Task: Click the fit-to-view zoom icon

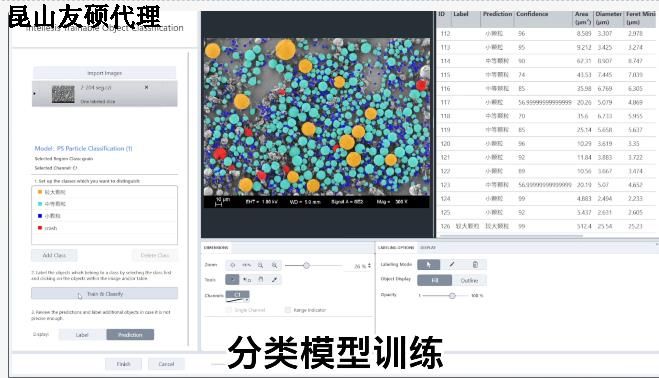Action: [232, 265]
